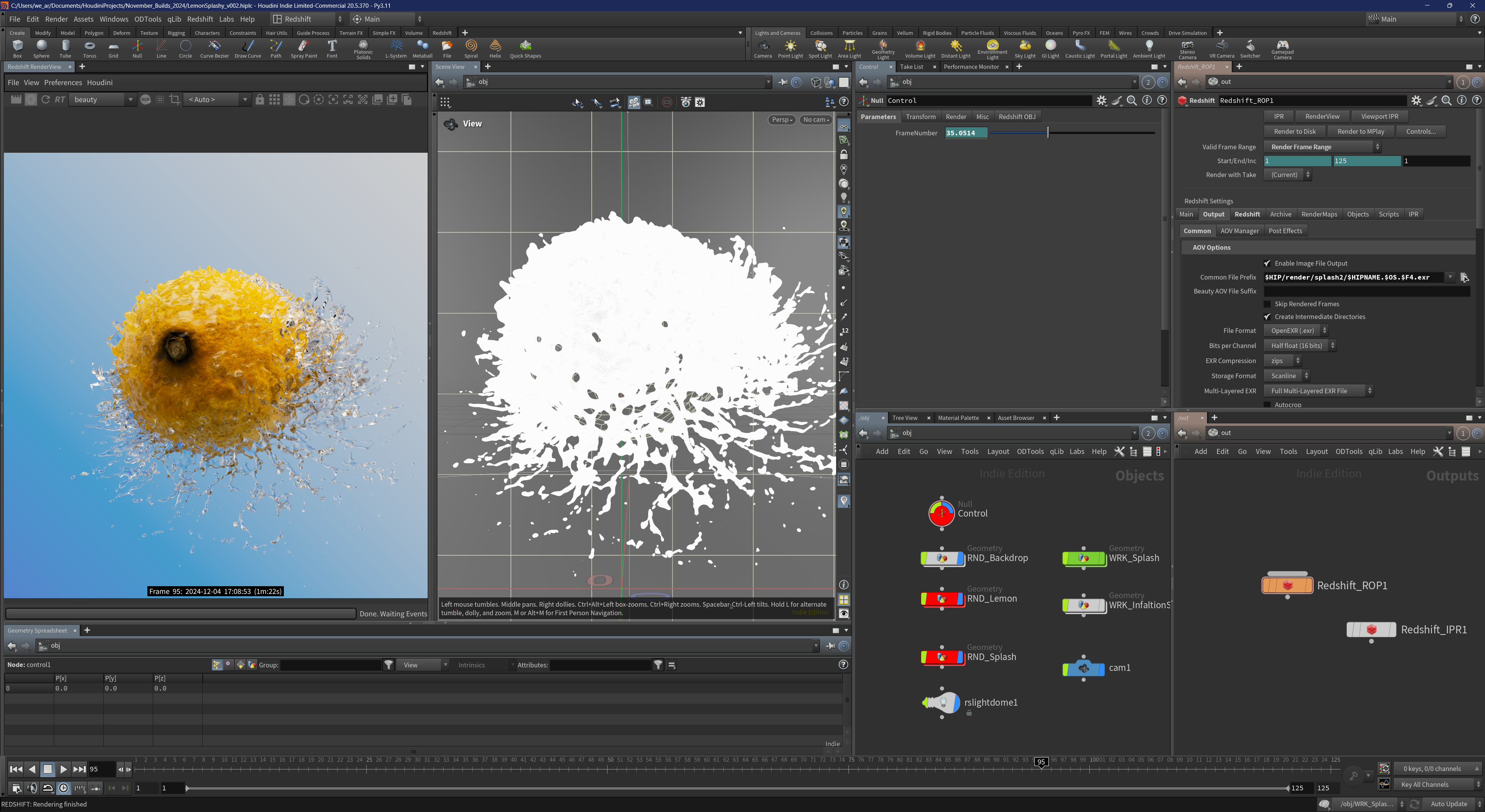
Task: Uncheck Enable Image File Output
Action: (1267, 263)
